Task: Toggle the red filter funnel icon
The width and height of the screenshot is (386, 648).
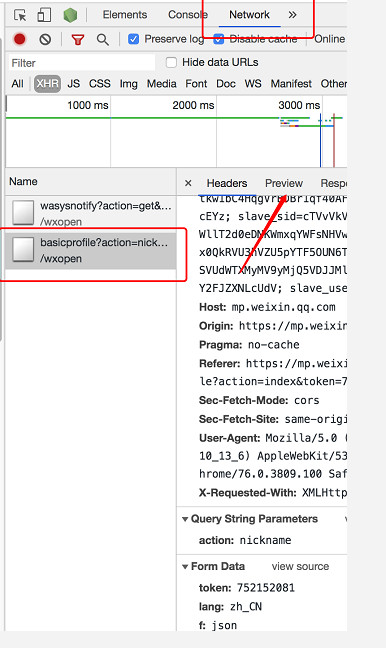Action: 78,39
